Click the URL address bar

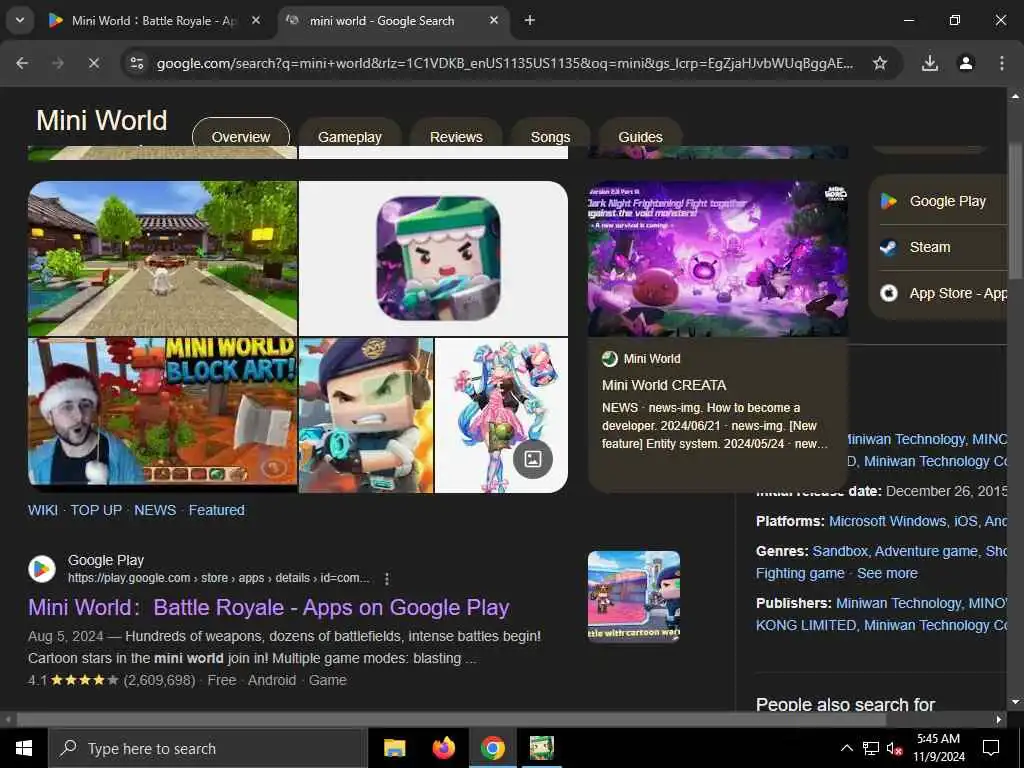tap(504, 63)
